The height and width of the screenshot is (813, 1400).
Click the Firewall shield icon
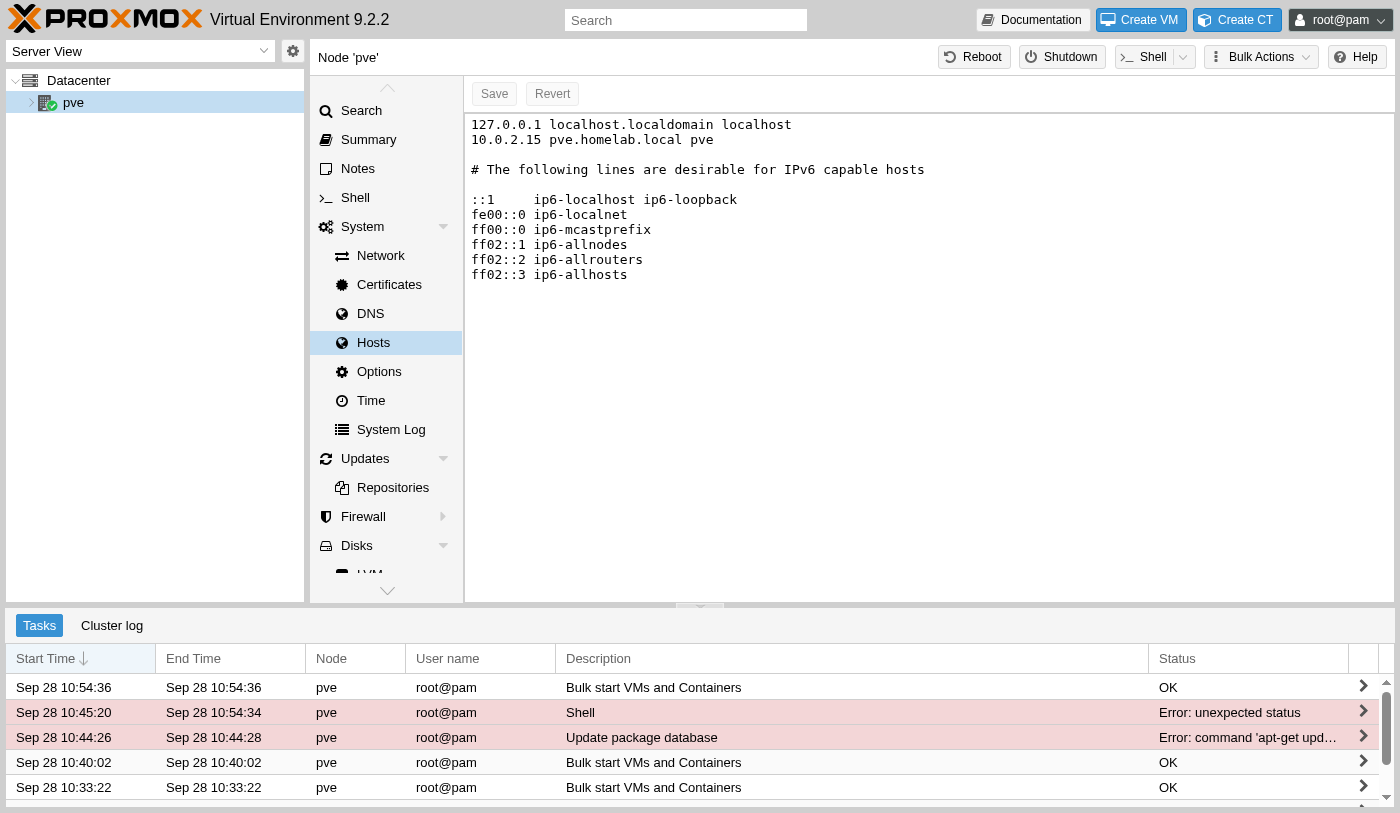[x=326, y=517]
